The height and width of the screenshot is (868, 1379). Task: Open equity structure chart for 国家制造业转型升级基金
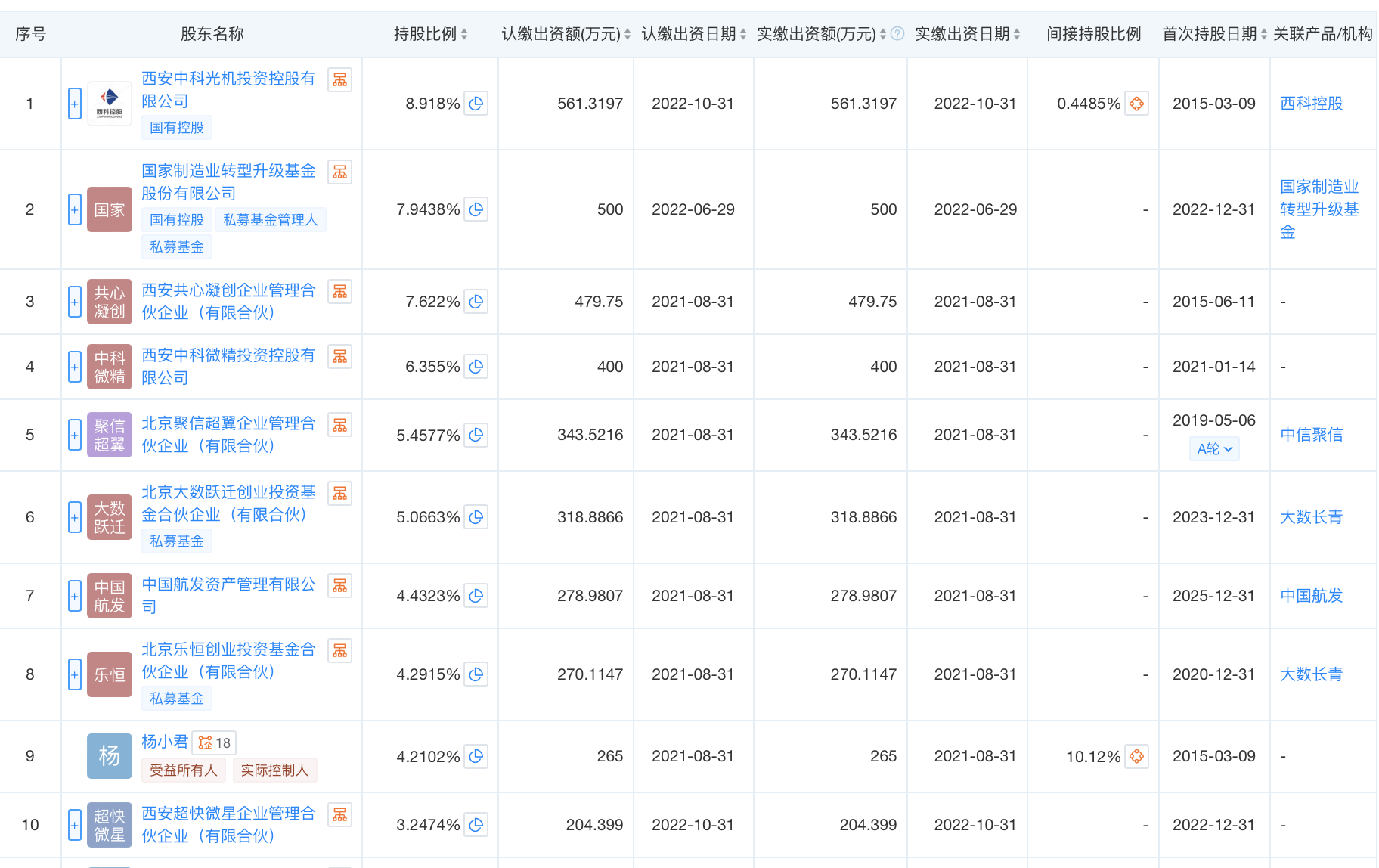tap(340, 172)
